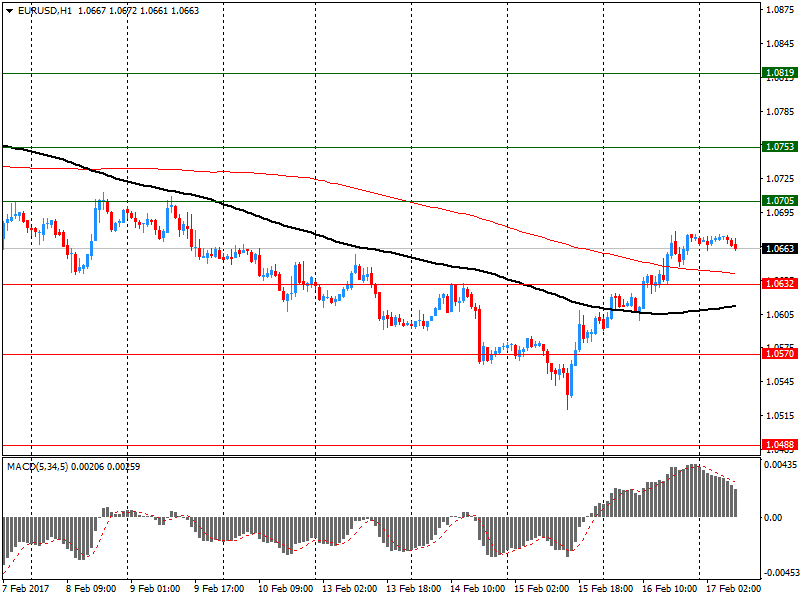This screenshot has height=600, width=800.
Task: Click the EURUSD,H1 symbol title text
Action: (x=45, y=11)
